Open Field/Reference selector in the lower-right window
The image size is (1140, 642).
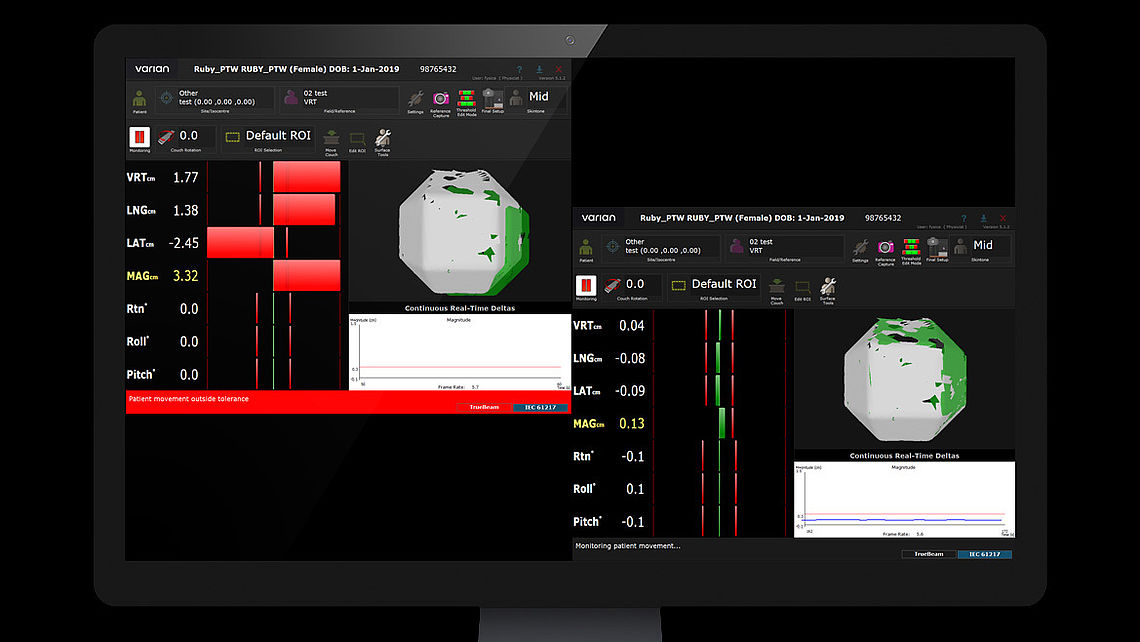point(785,246)
